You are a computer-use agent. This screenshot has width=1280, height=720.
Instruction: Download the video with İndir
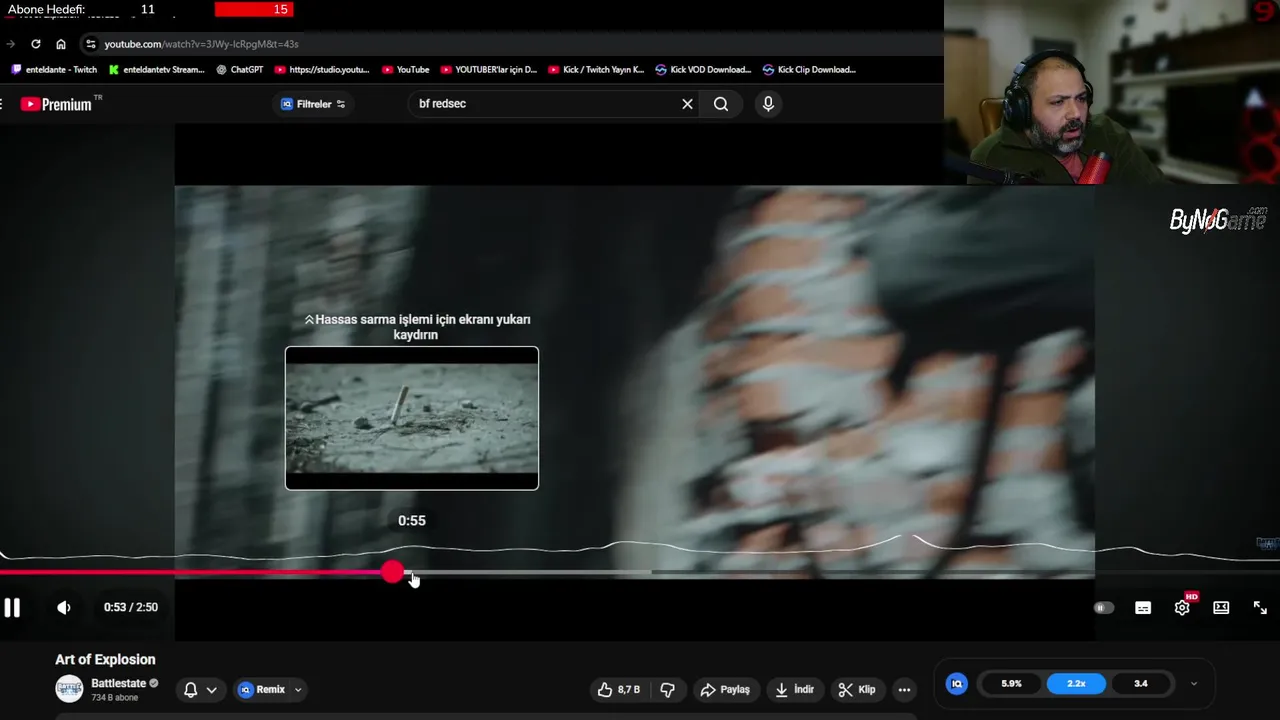click(x=795, y=690)
